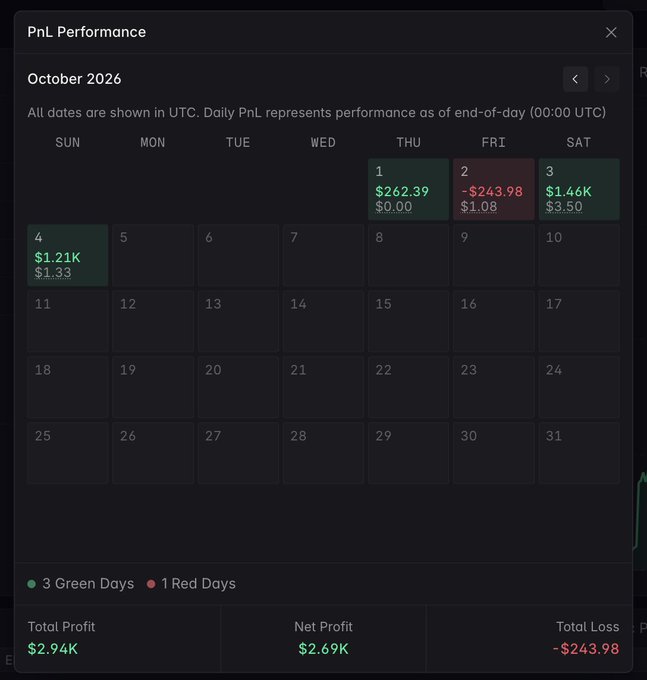The image size is (647, 680).
Task: Select the day 31 calendar cell
Action: click(579, 453)
